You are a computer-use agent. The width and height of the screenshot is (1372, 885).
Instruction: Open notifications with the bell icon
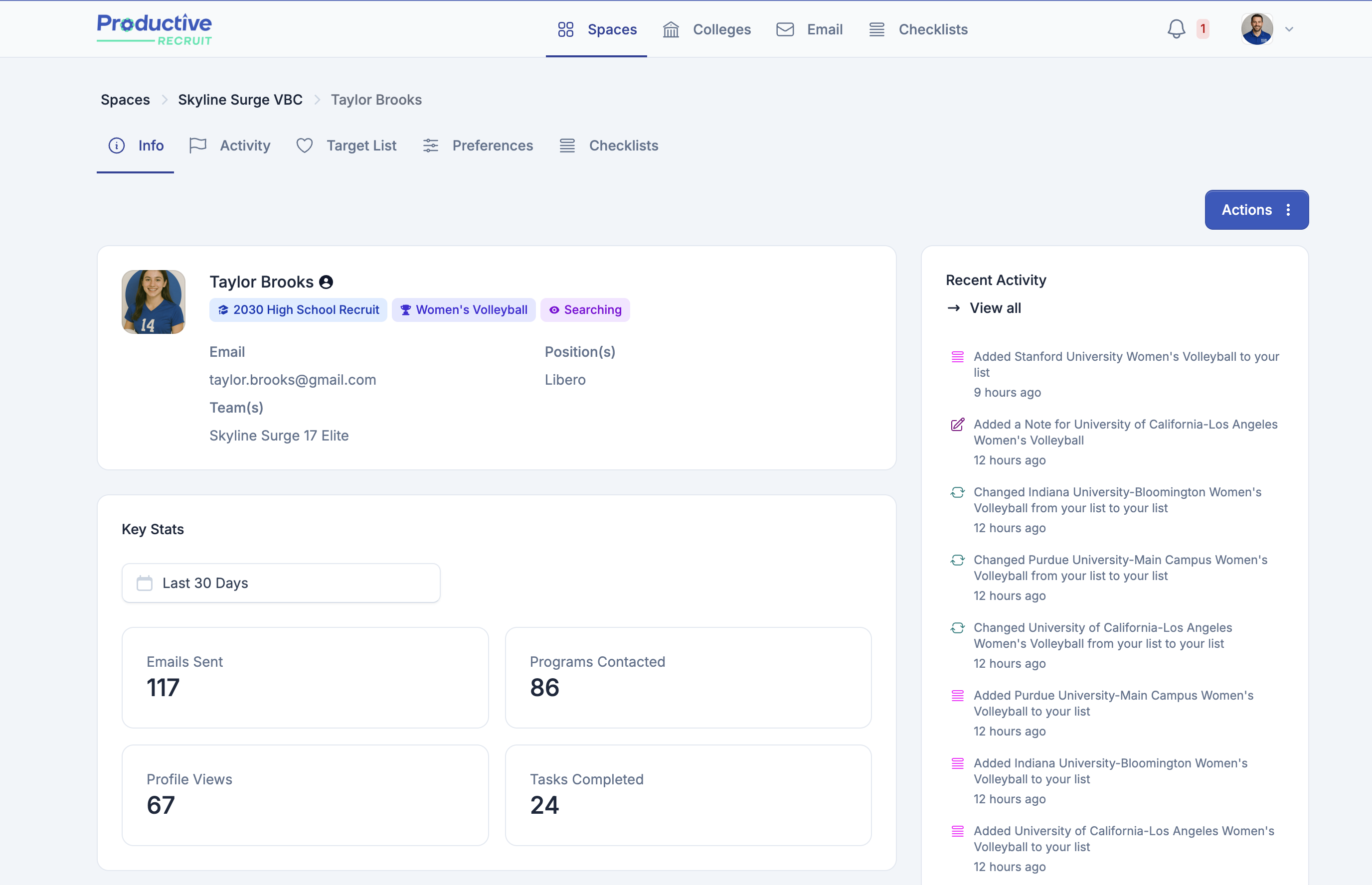[1176, 29]
